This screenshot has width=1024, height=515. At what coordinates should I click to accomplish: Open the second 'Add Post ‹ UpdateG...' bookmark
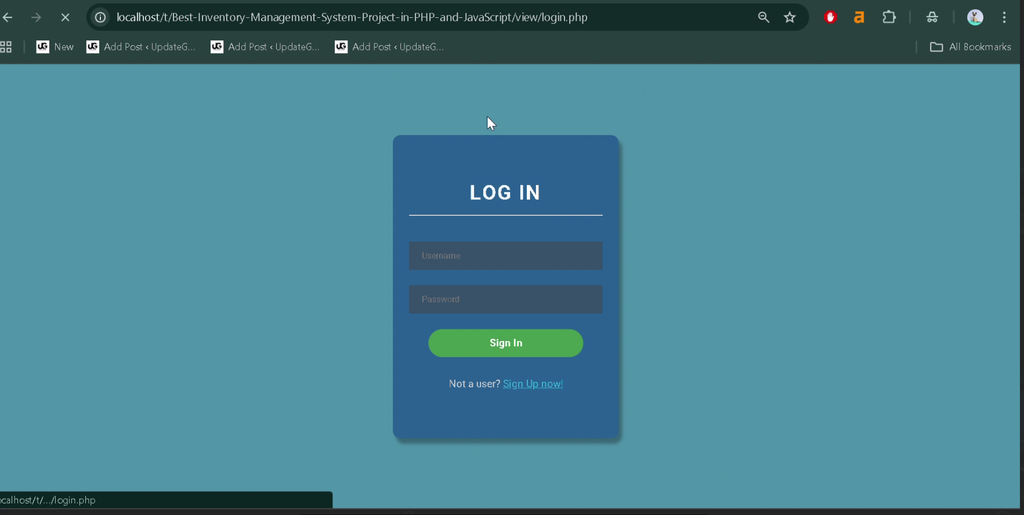coord(265,47)
